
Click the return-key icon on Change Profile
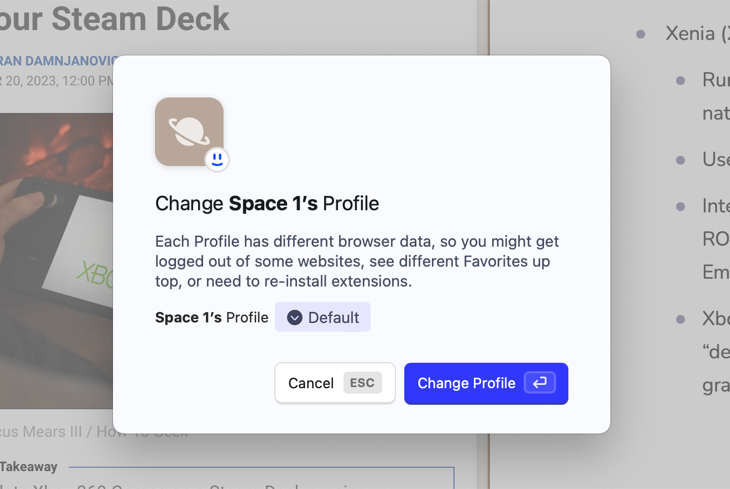[x=540, y=383]
